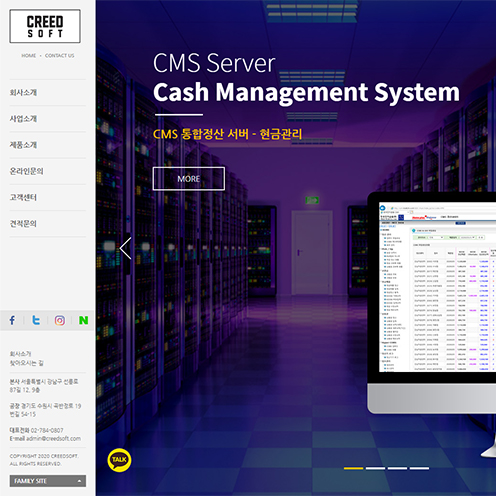Open the Instagram icon link
496x496 pixels.
60,321
